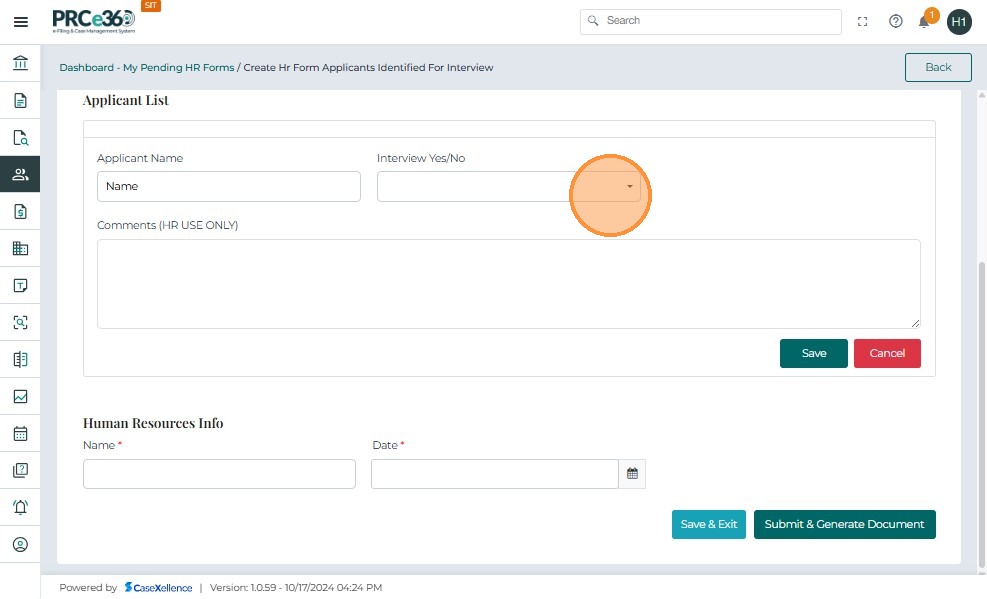Open the H1 user avatar menu
Image resolution: width=987 pixels, height=599 pixels.
959,22
